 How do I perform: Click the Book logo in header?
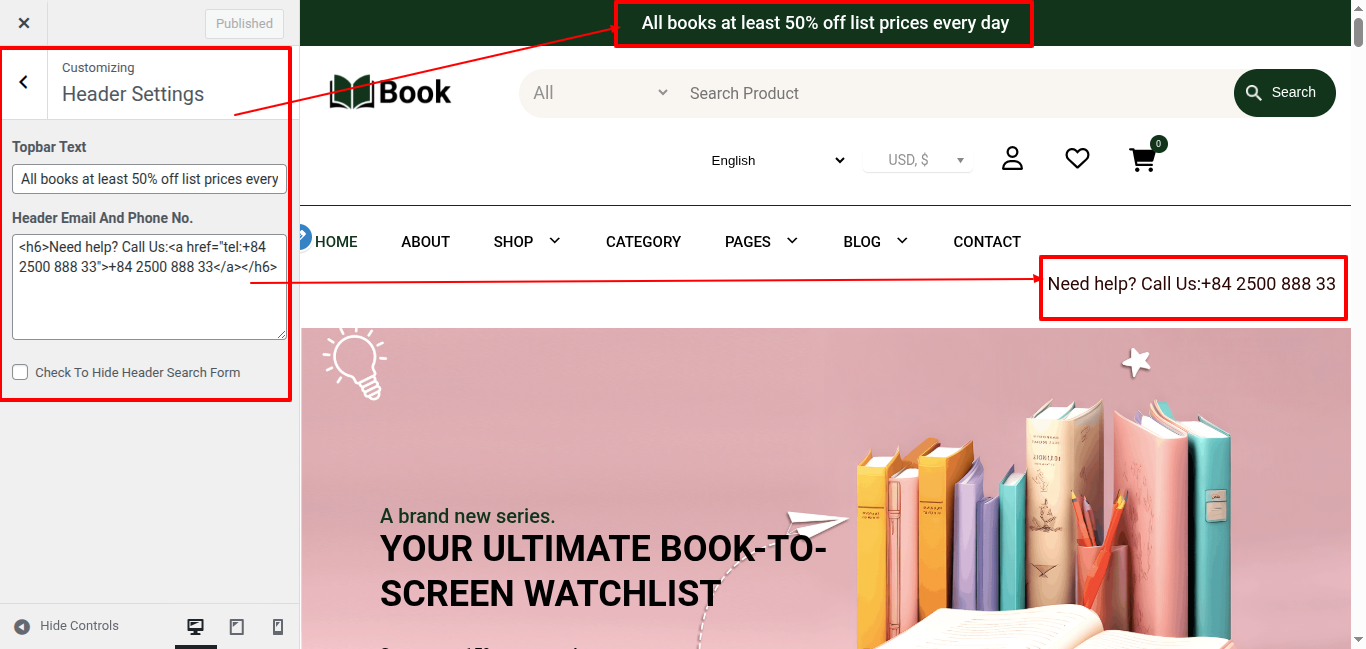point(391,92)
